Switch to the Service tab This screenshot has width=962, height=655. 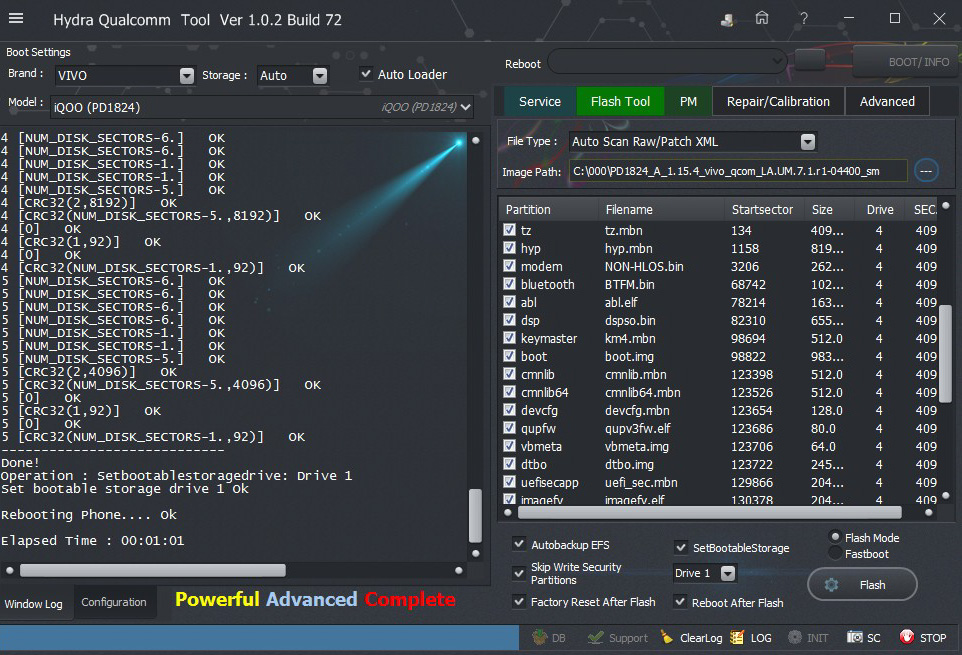539,101
